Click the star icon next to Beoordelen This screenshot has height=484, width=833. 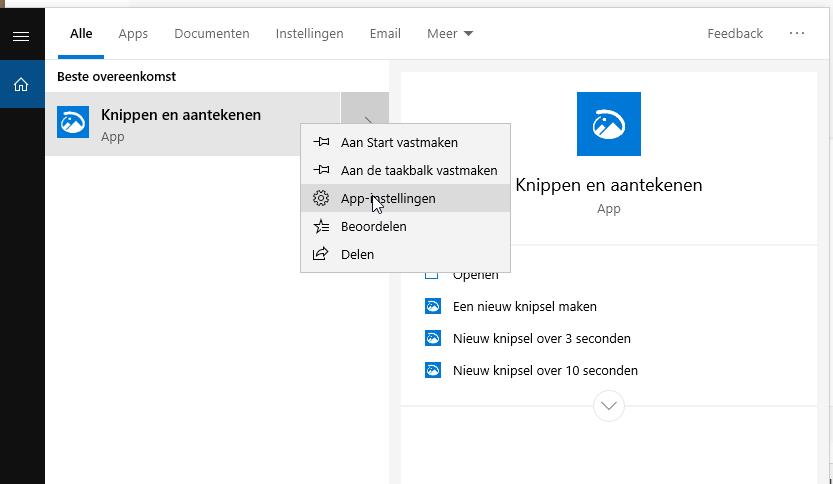[321, 226]
